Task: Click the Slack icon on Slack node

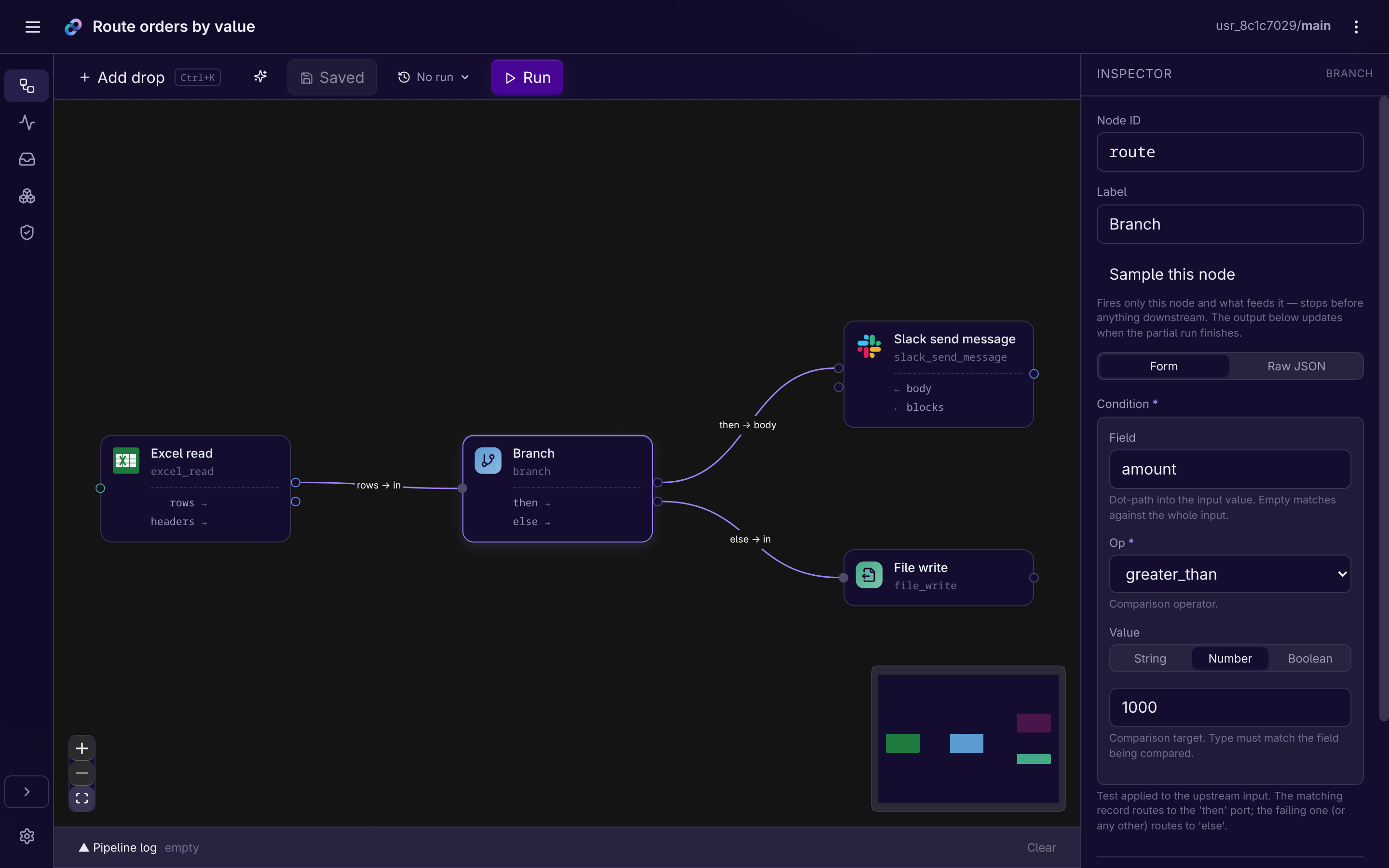Action: tap(869, 346)
